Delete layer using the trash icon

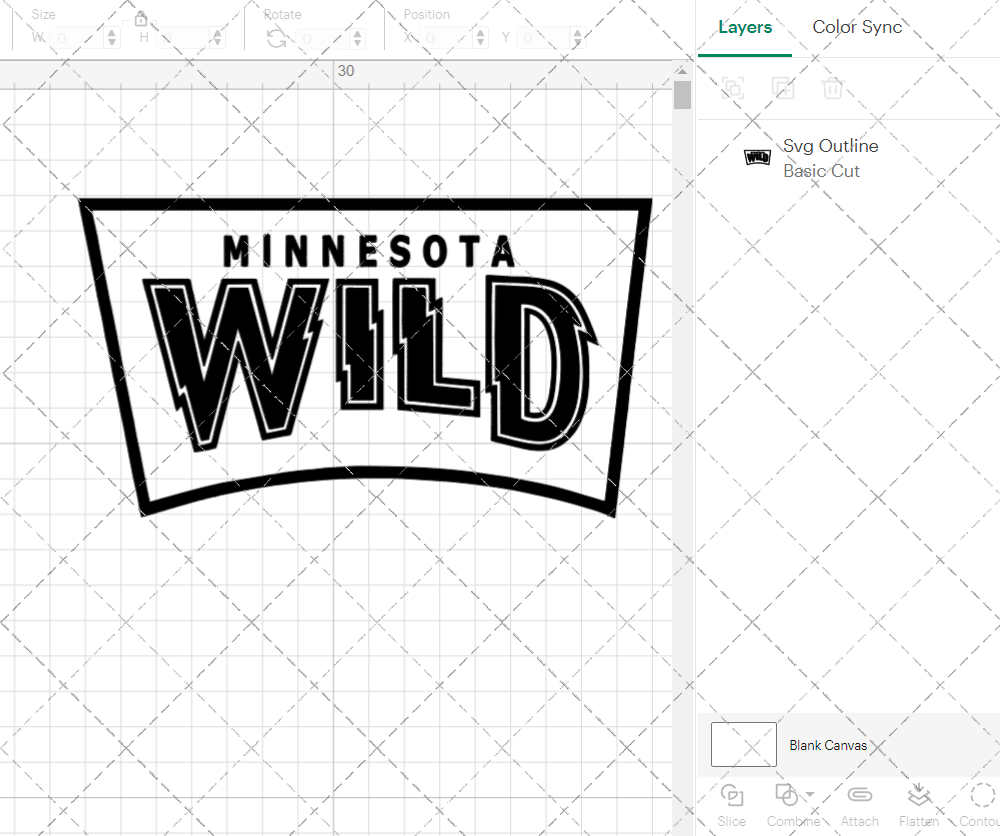(833, 88)
